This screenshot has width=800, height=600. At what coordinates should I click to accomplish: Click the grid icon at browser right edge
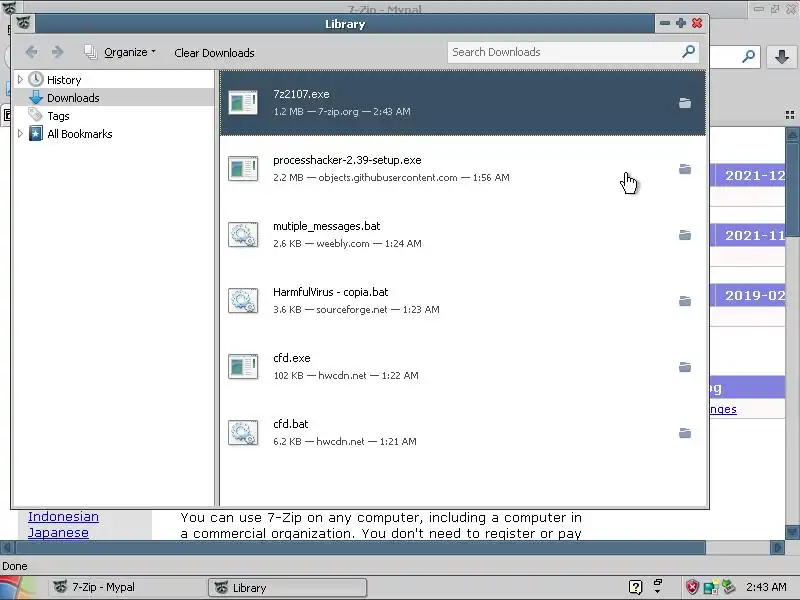[x=790, y=115]
